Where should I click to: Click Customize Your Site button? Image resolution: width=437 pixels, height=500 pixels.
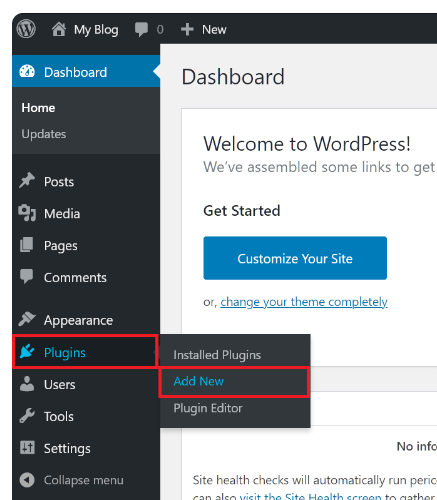pos(295,258)
